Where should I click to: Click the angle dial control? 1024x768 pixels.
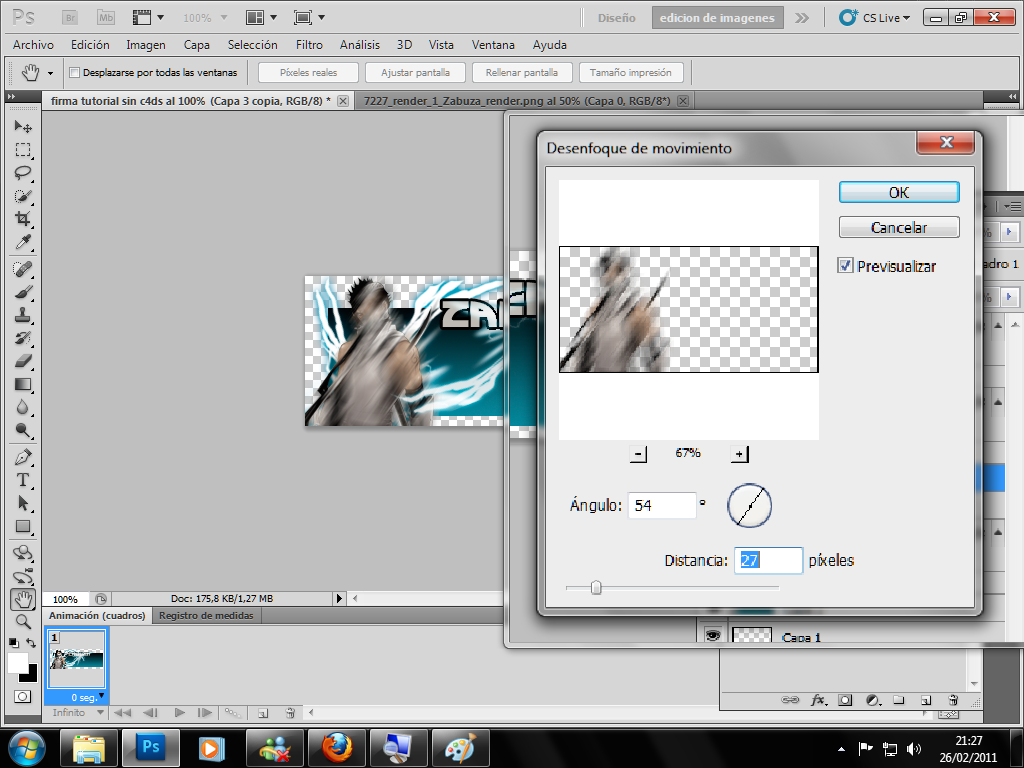(x=749, y=505)
